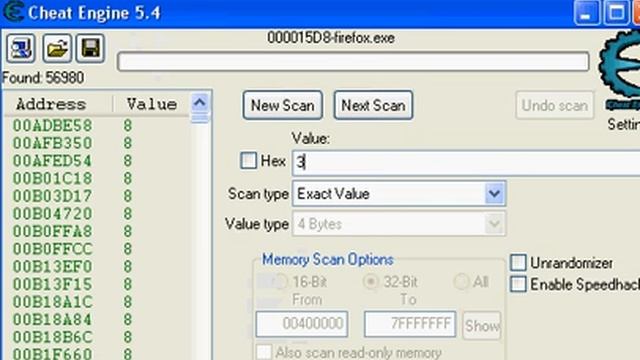Click the scan progress bar
This screenshot has height=360, width=640.
tap(353, 62)
